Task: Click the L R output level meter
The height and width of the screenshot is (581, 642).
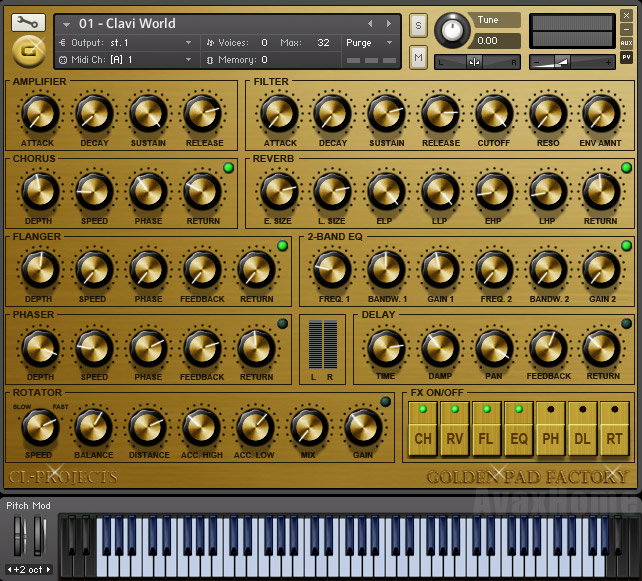Action: coord(323,345)
